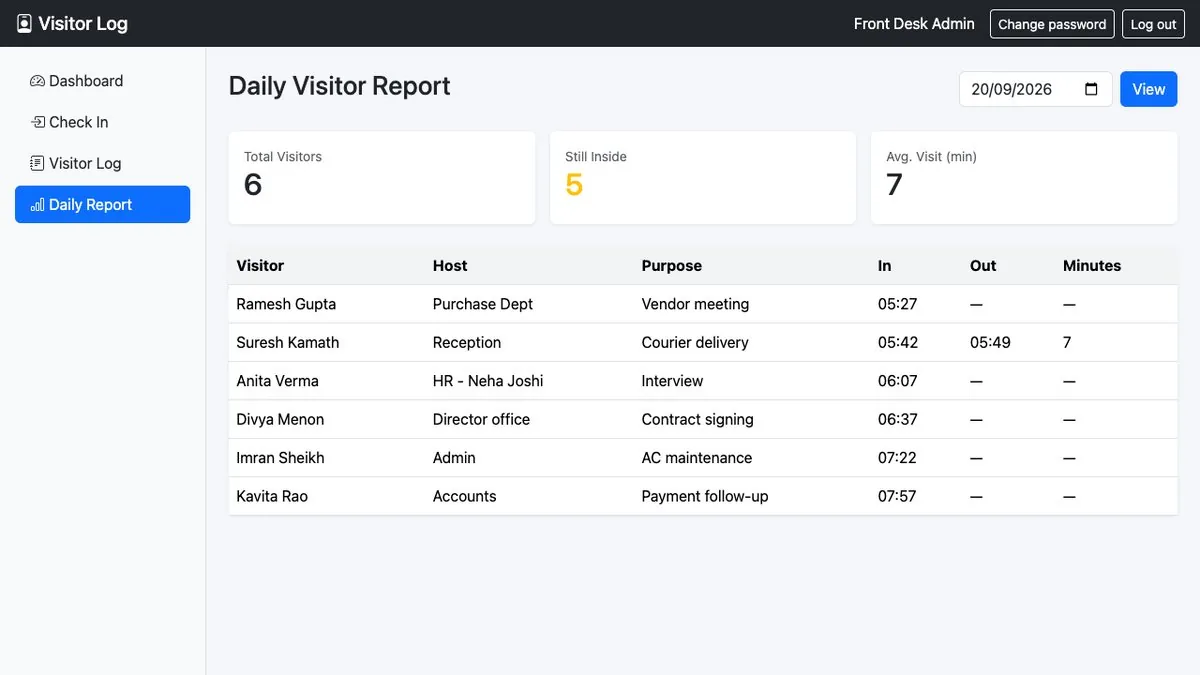Select visitor Kavita Rao

tap(272, 496)
